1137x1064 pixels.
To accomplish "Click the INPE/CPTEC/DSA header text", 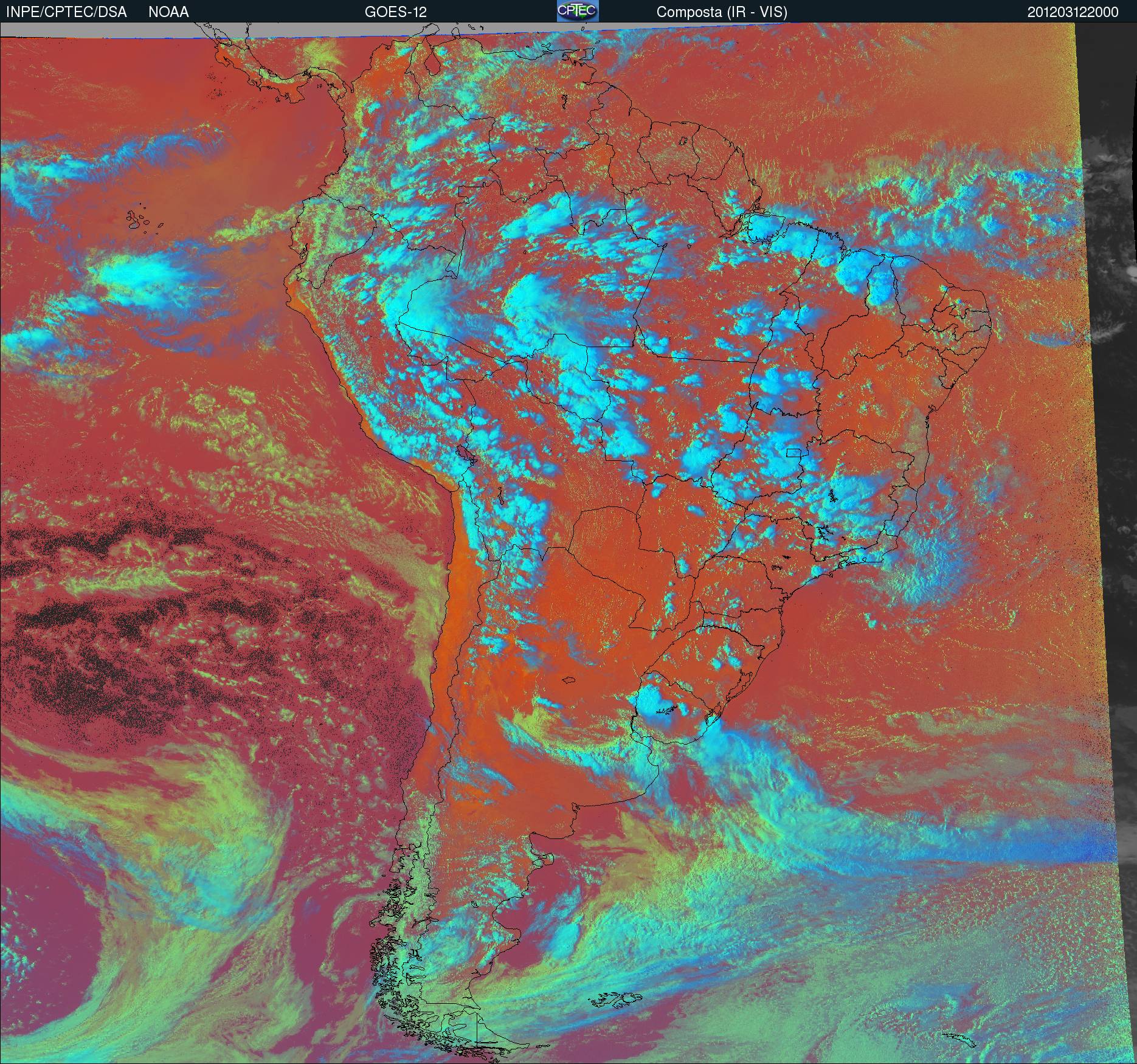I will [x=66, y=12].
